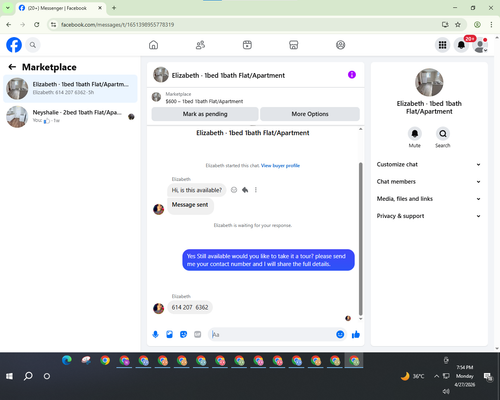
Task: Go back using the Marketplace back arrow
Action: coord(12,67)
